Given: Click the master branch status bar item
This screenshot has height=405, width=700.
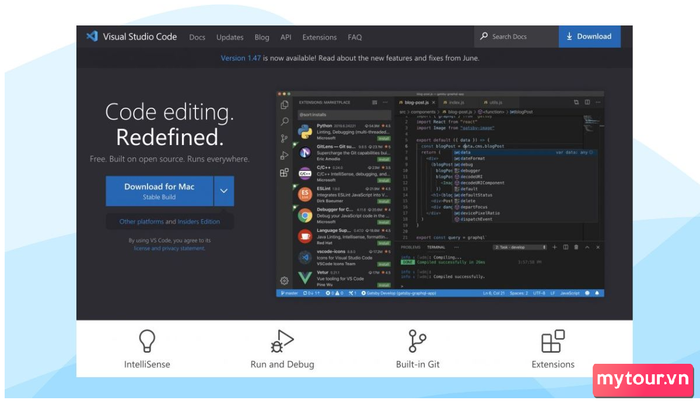Looking at the screenshot, I should click(x=289, y=293).
